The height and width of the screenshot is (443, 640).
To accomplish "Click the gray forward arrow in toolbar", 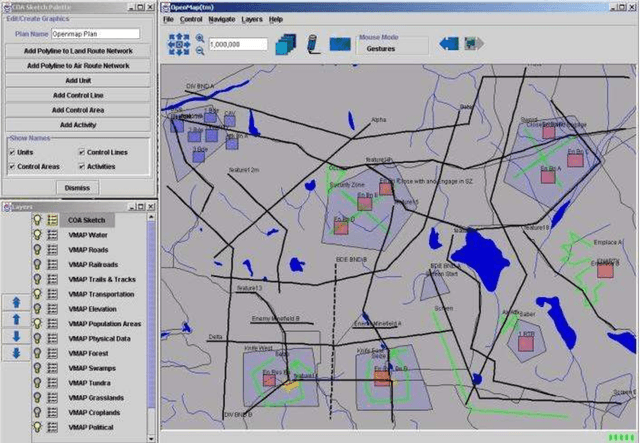I will pos(474,44).
